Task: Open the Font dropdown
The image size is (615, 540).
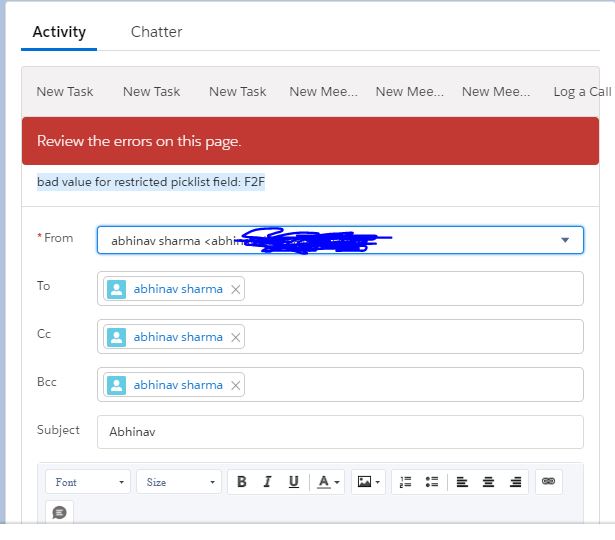Action: [88, 482]
